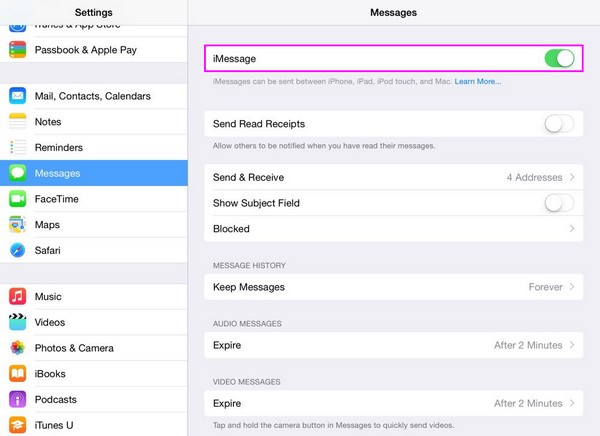Image resolution: width=600 pixels, height=436 pixels.
Task: Tap the Reminders list icon
Action: [18, 147]
